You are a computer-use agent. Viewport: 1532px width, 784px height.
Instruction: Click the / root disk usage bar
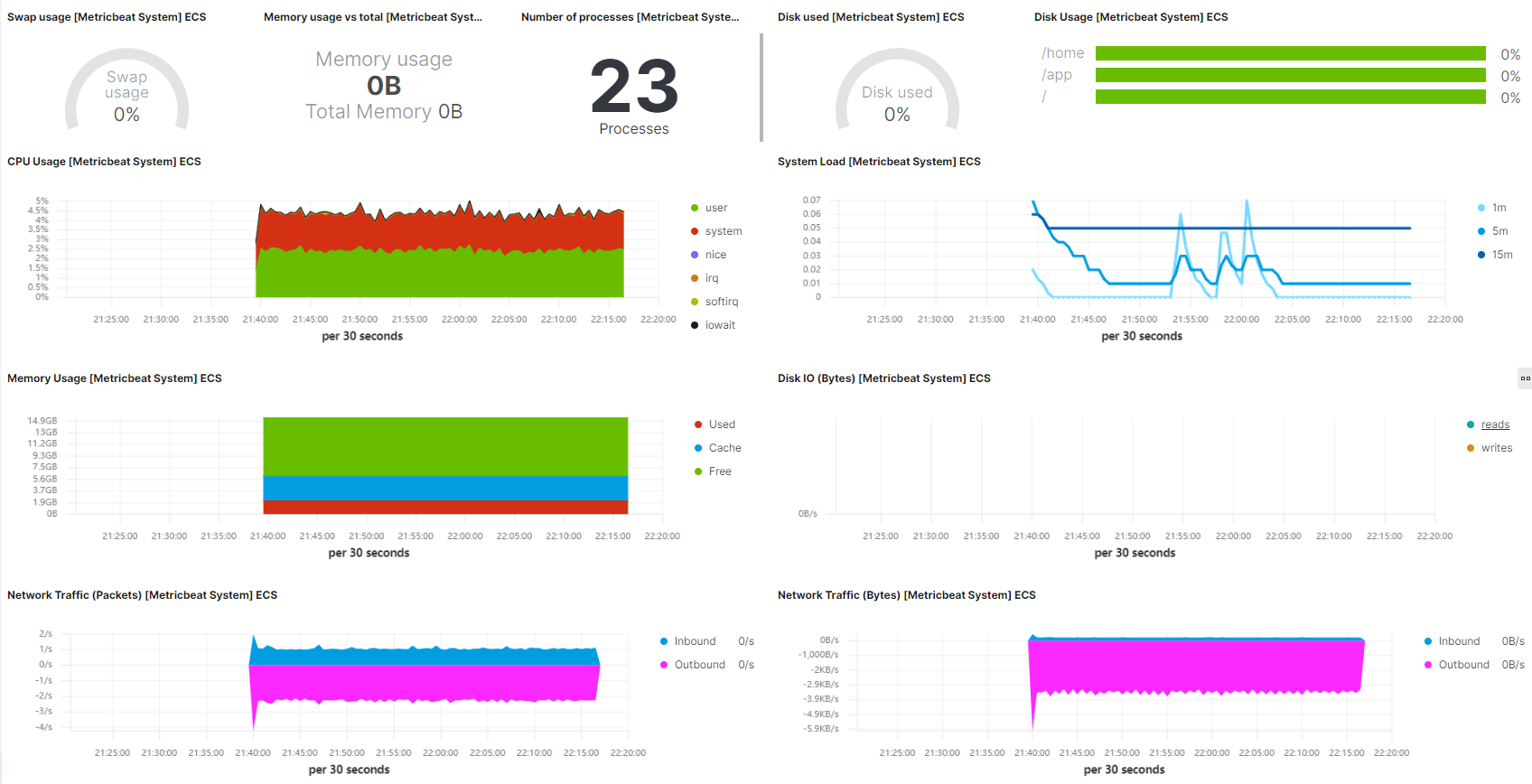tap(1290, 97)
